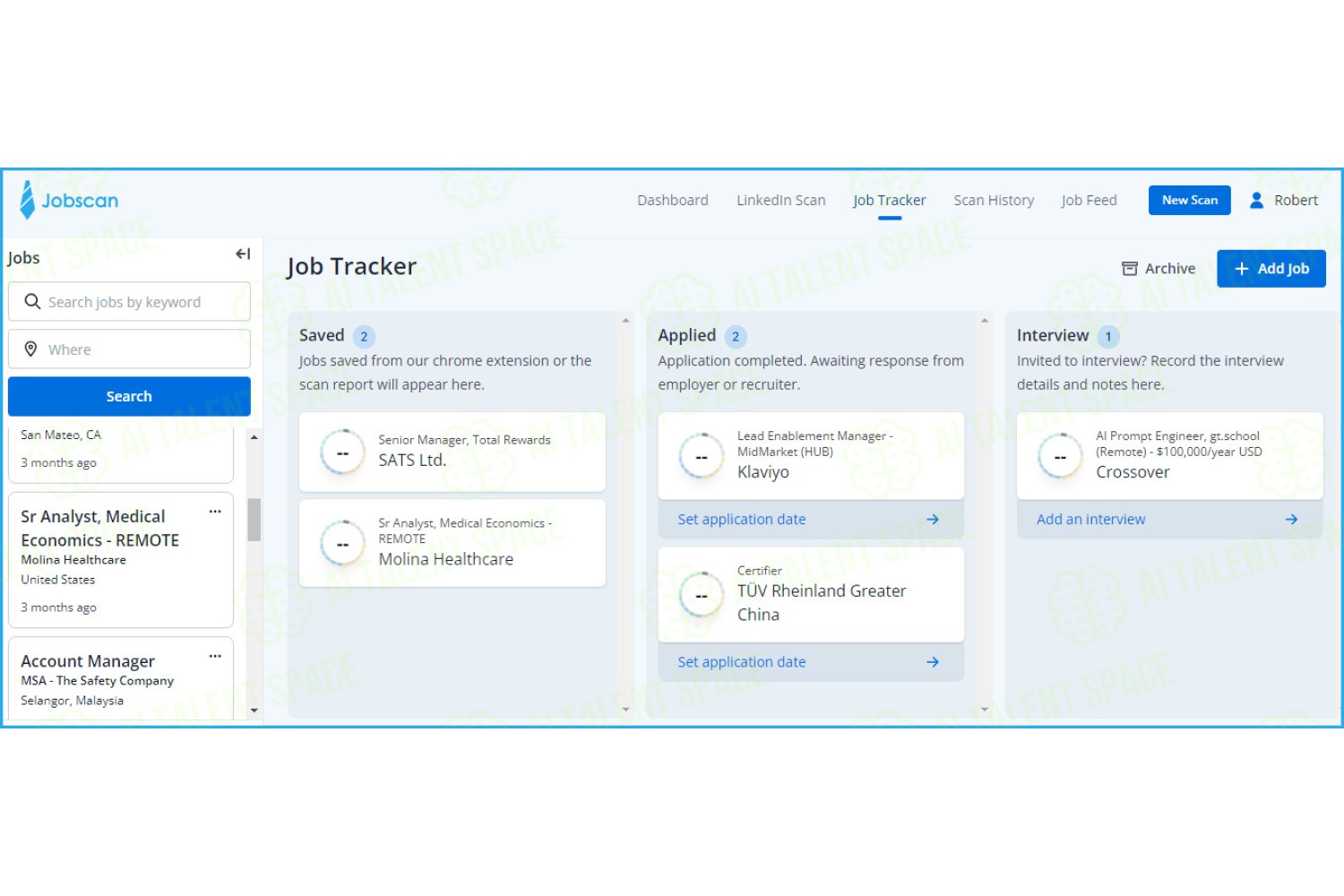This screenshot has height=896, width=1344.
Task: Open options for Sr Analyst Medical Economics listing
Action: [215, 512]
